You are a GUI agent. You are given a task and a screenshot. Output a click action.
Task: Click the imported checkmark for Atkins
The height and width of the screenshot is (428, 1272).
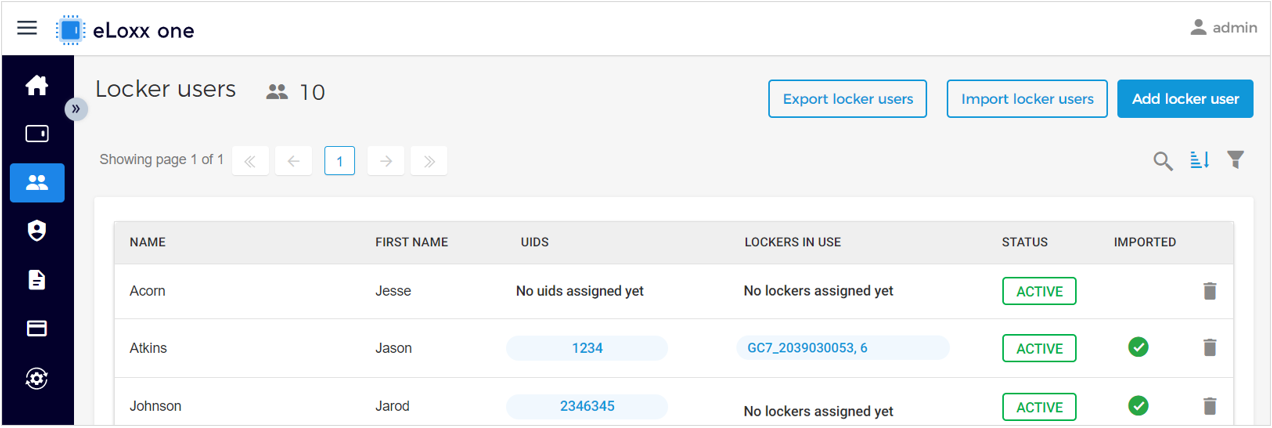(1138, 347)
